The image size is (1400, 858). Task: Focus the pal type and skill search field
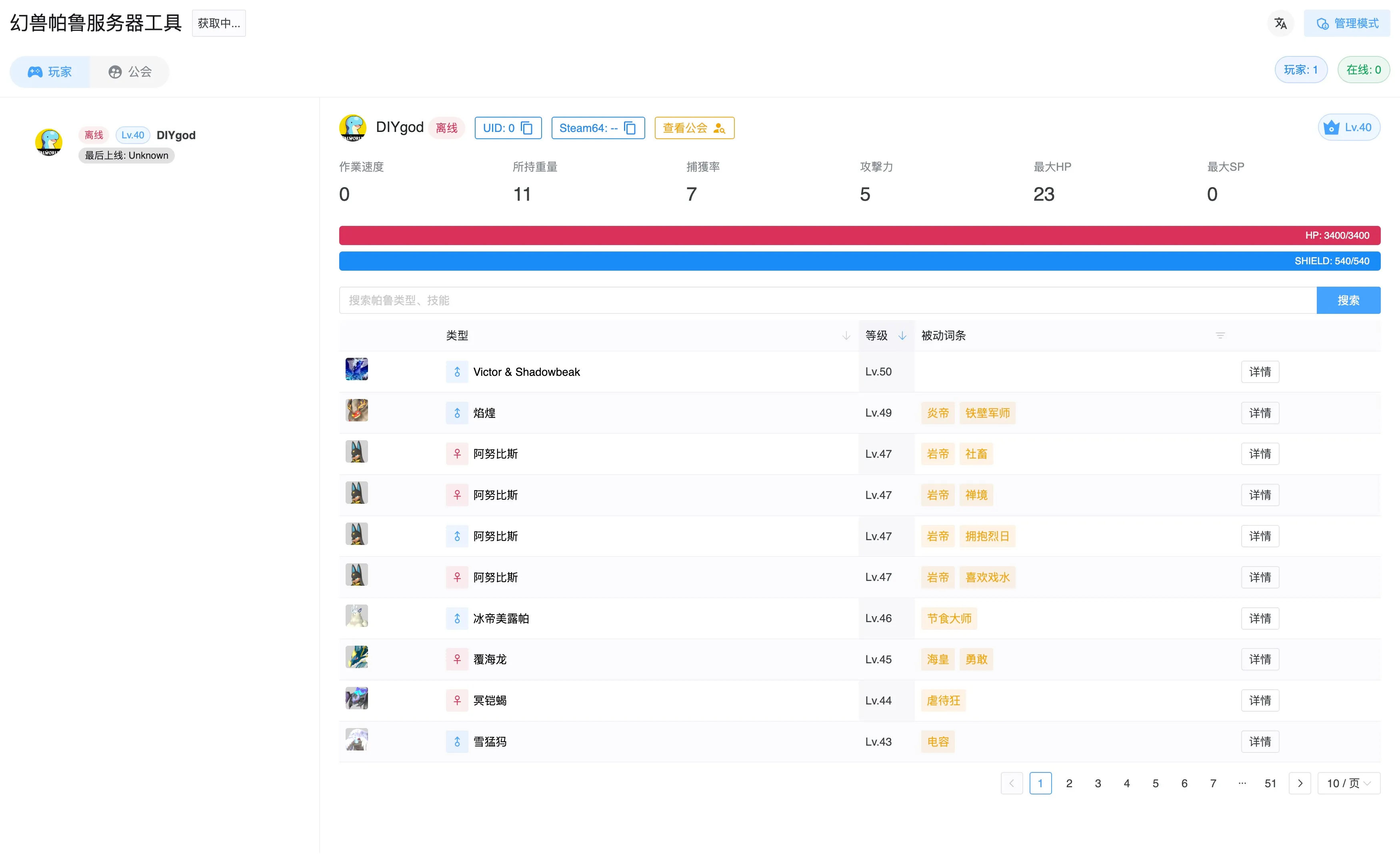827,300
